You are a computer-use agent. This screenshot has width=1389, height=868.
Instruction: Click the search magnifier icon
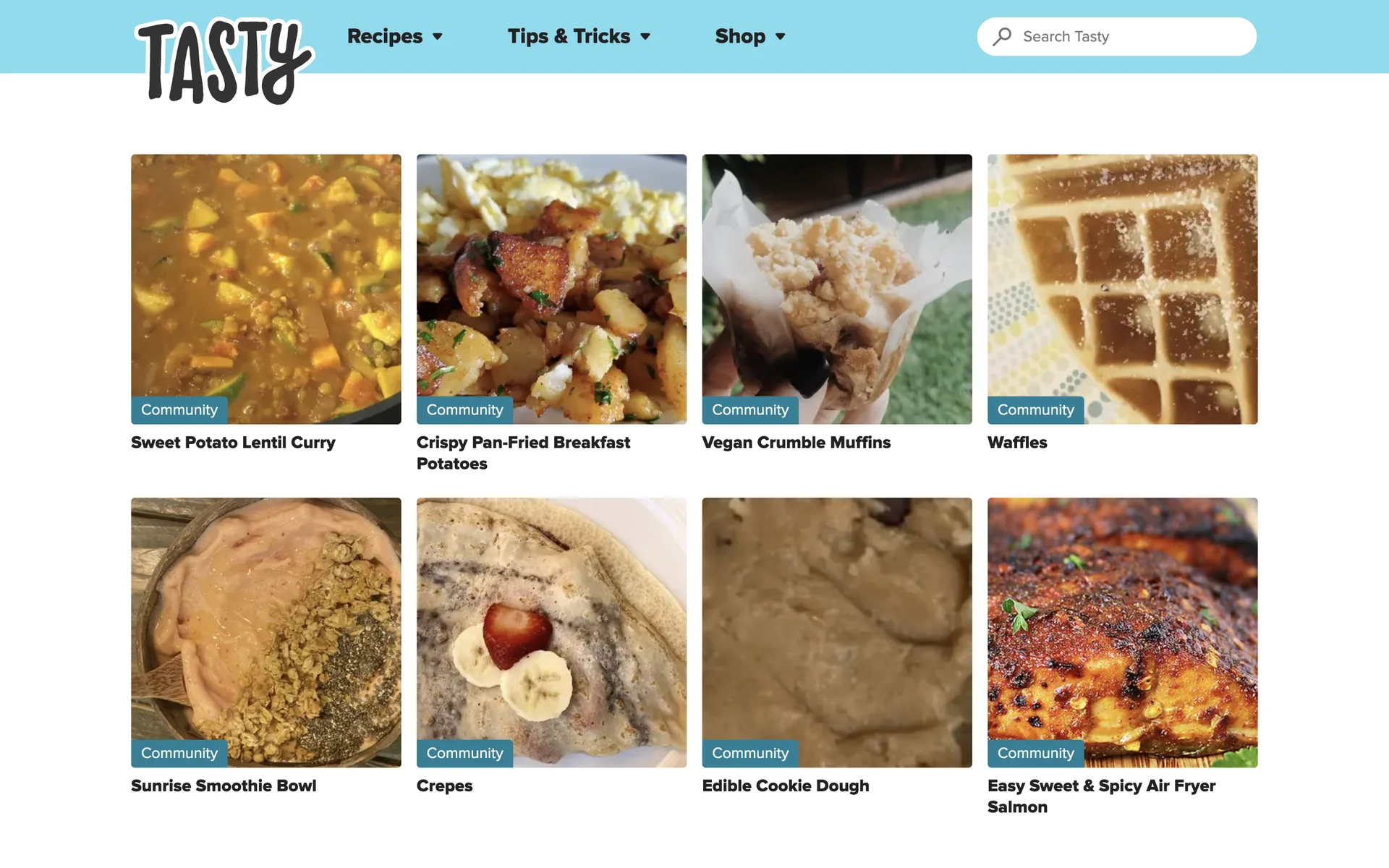tap(1002, 36)
